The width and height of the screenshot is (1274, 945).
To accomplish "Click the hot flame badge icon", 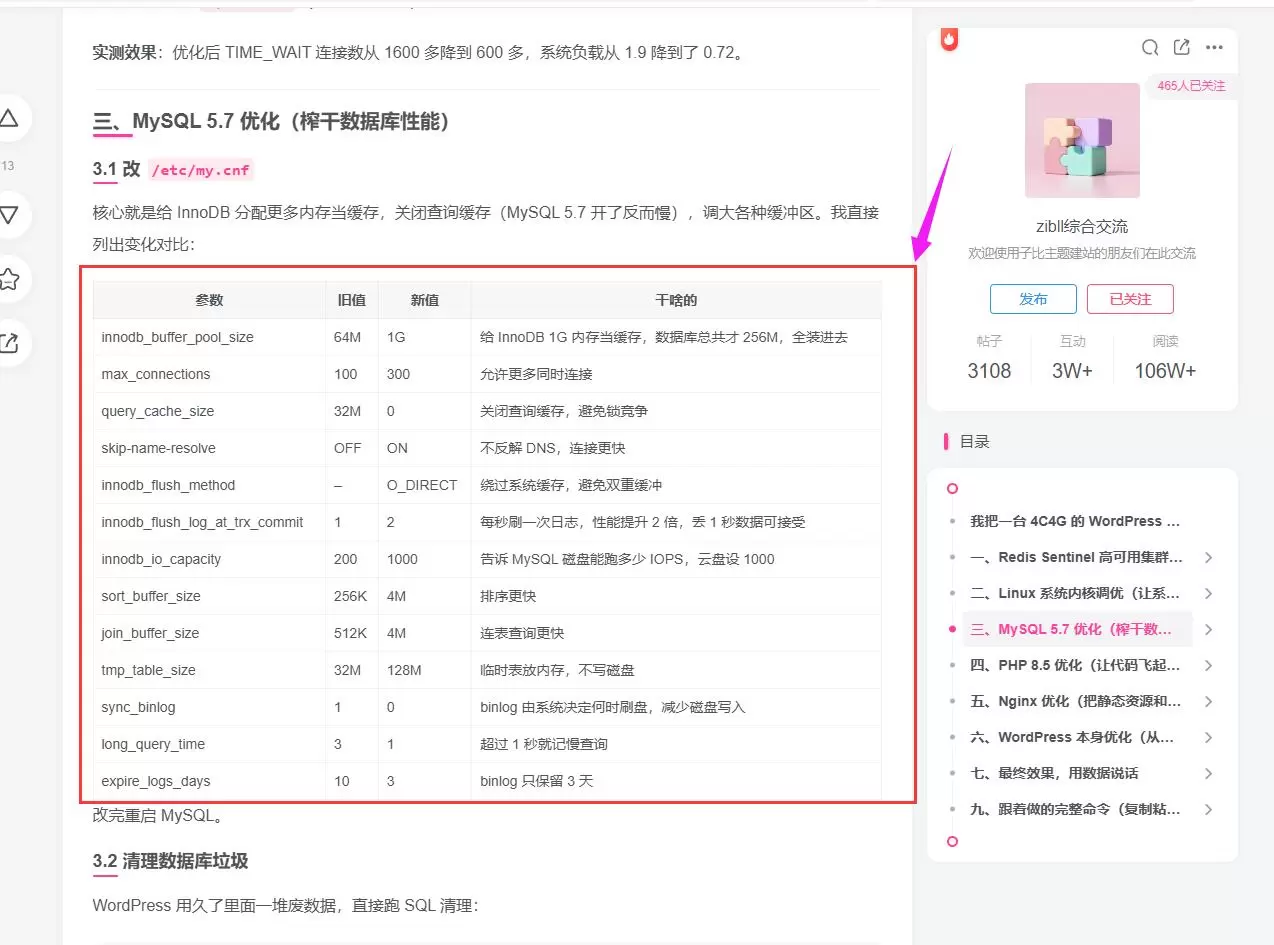I will point(949,39).
